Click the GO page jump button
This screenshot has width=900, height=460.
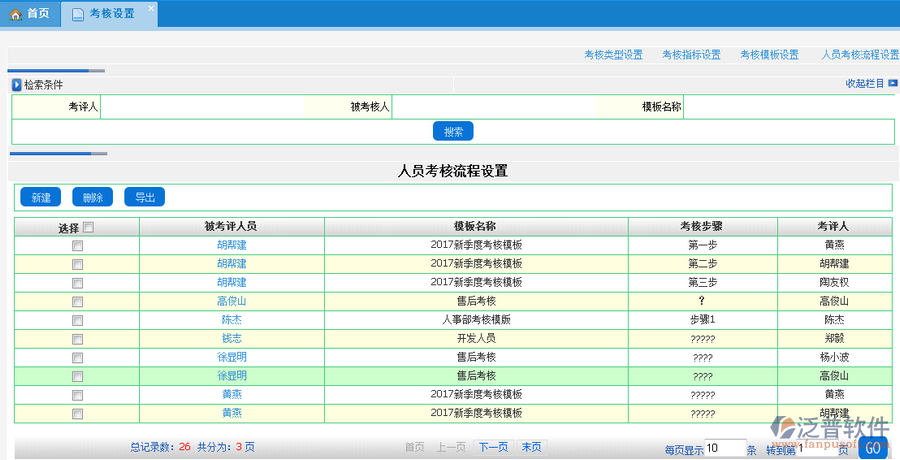coord(872,448)
